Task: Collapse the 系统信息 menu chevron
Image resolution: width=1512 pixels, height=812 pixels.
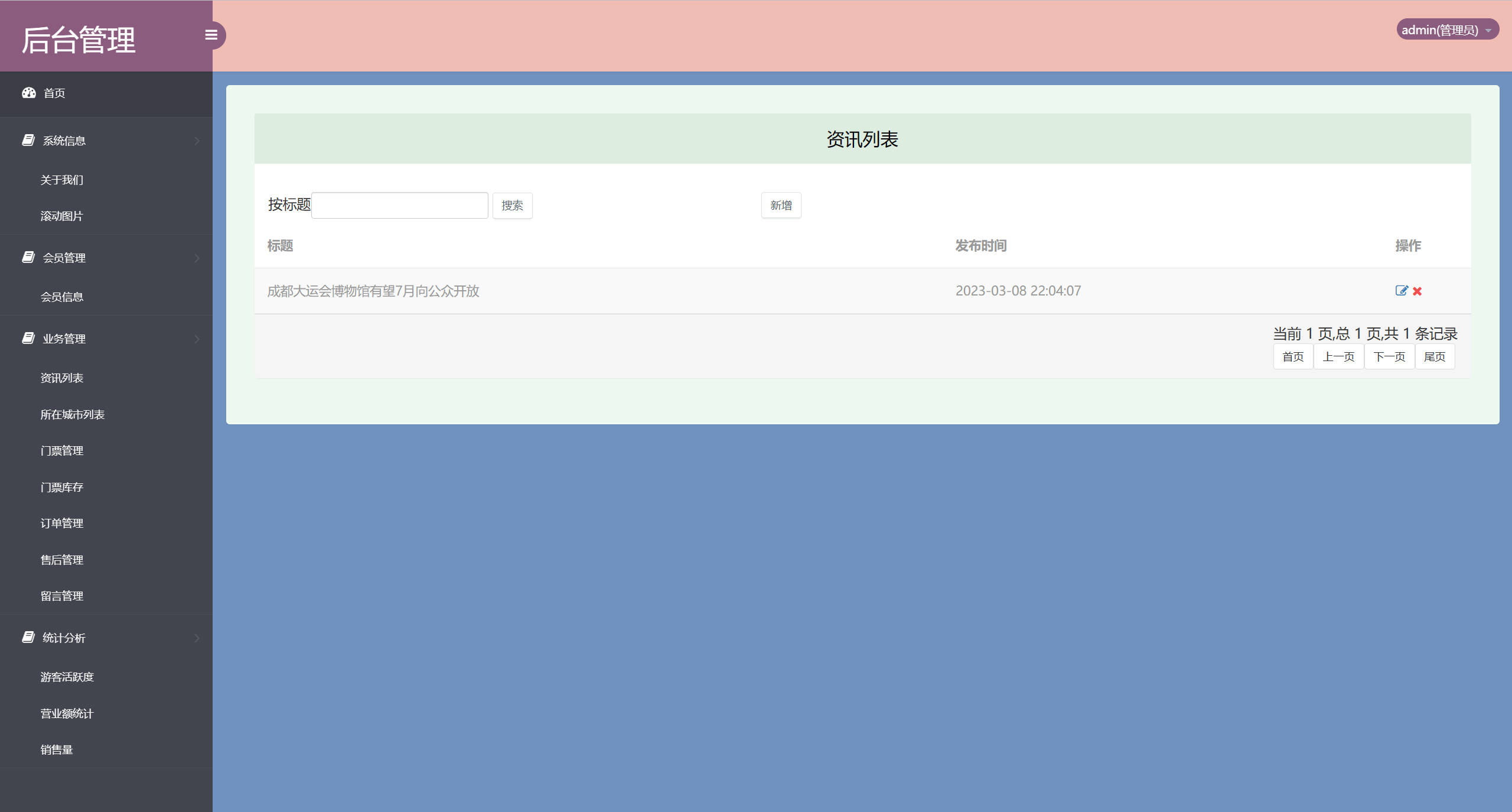Action: (197, 141)
